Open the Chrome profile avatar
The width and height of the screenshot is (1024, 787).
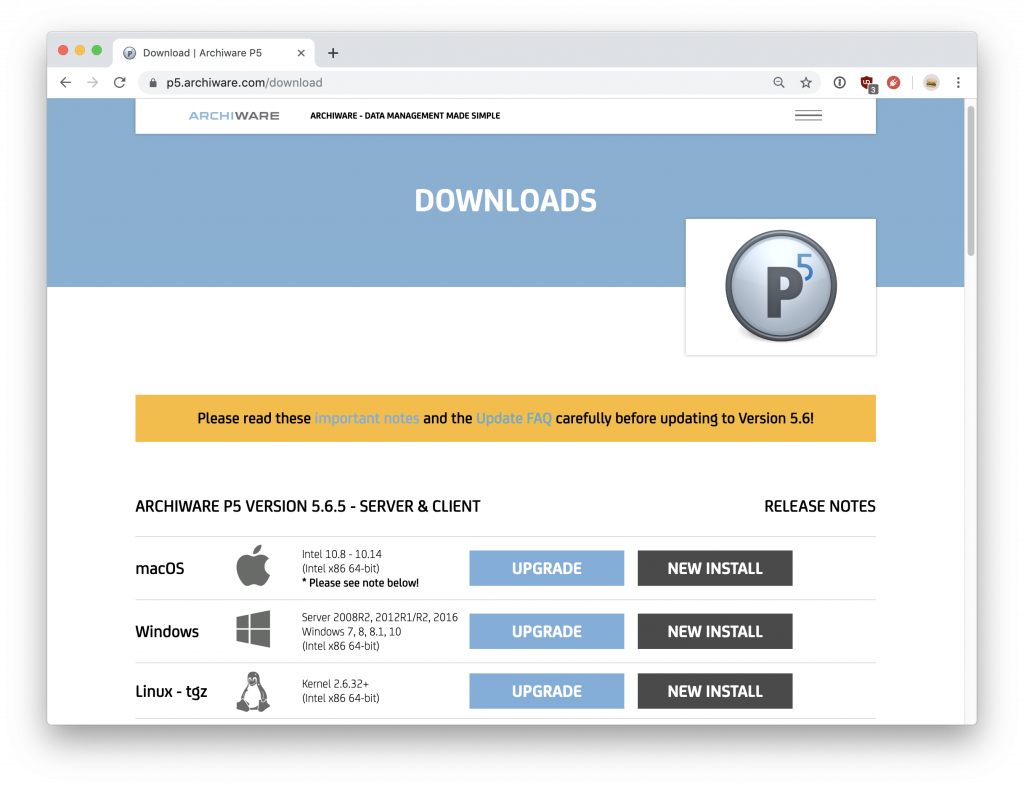click(x=931, y=82)
